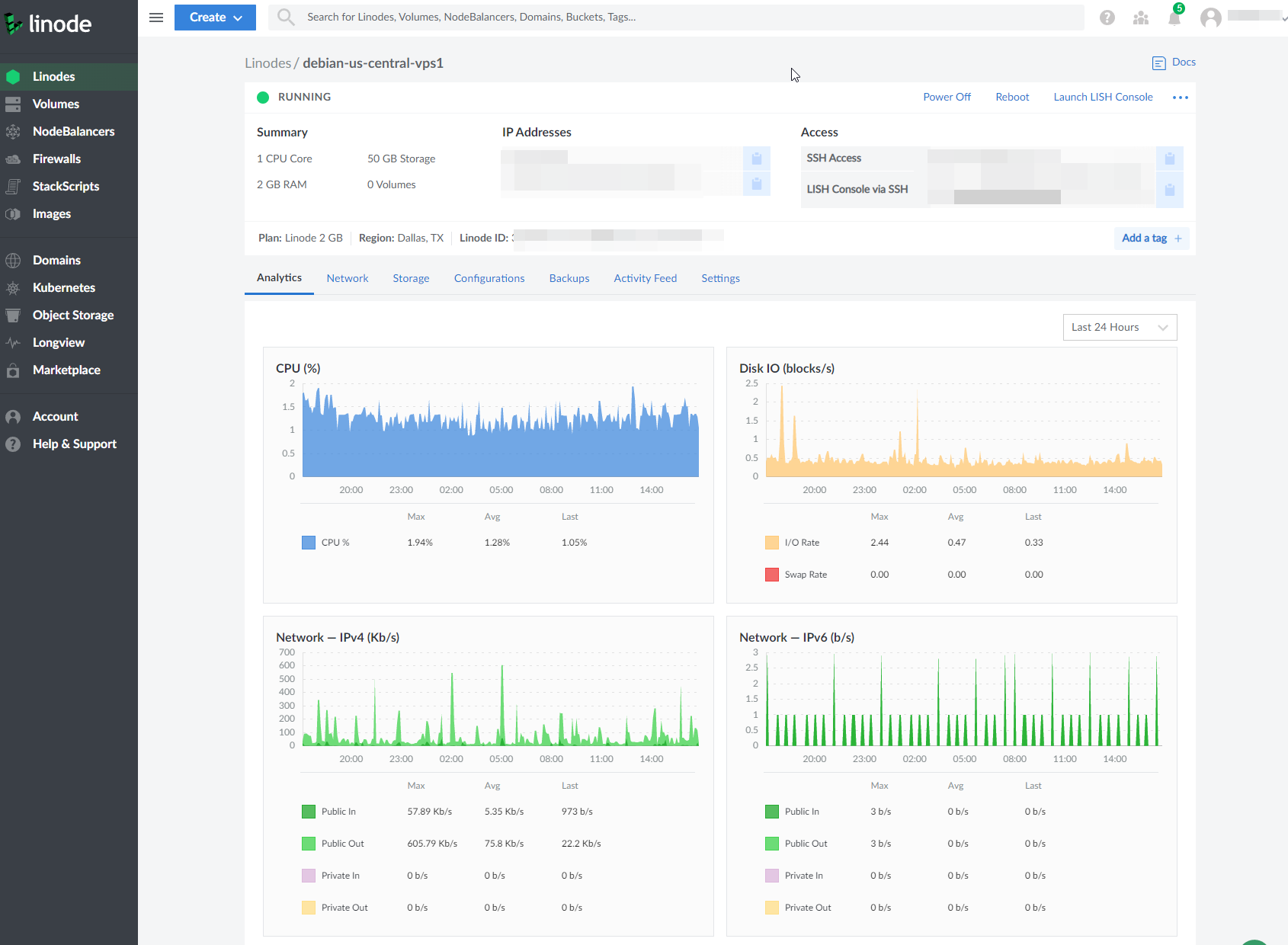
Task: Click the CPU (%) chart area
Action: 501,431
